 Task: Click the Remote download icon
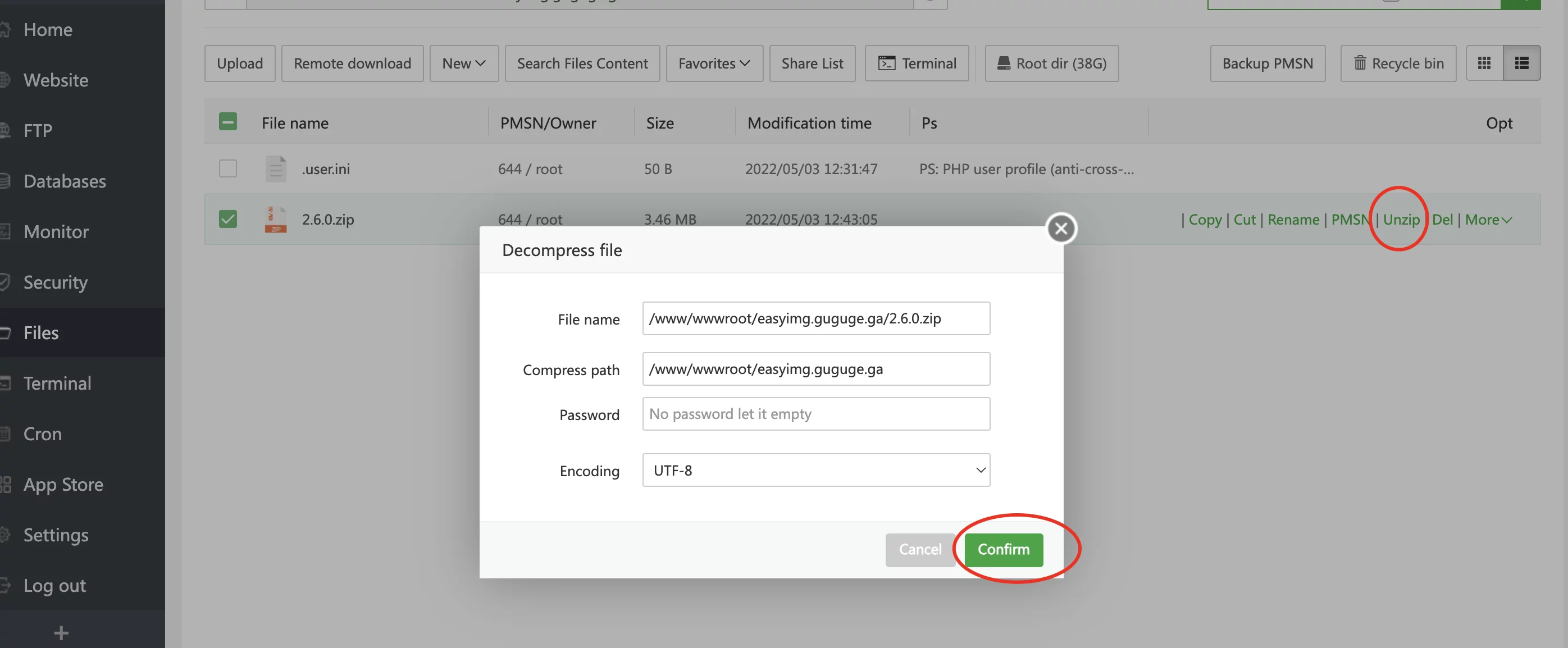tap(352, 63)
